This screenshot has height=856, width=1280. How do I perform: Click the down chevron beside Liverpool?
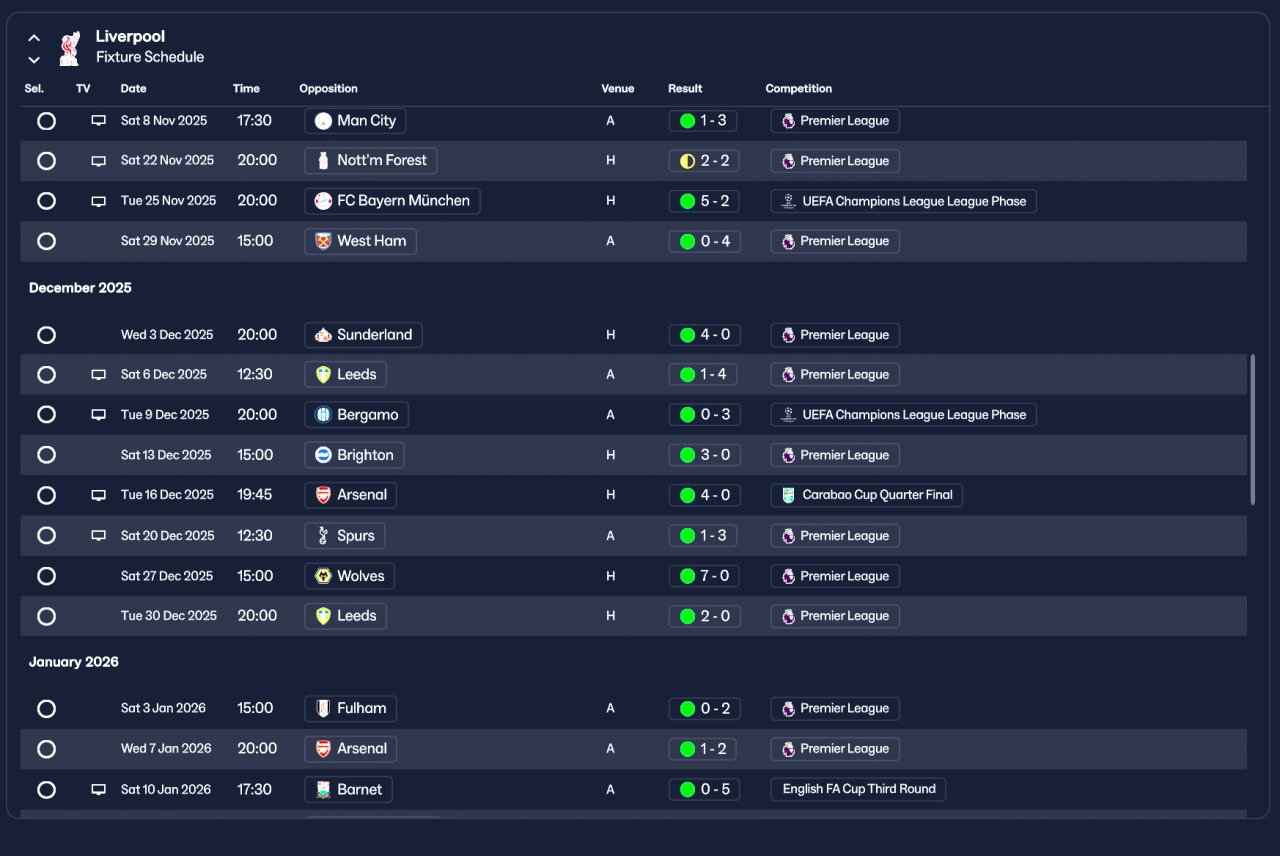tap(34, 60)
